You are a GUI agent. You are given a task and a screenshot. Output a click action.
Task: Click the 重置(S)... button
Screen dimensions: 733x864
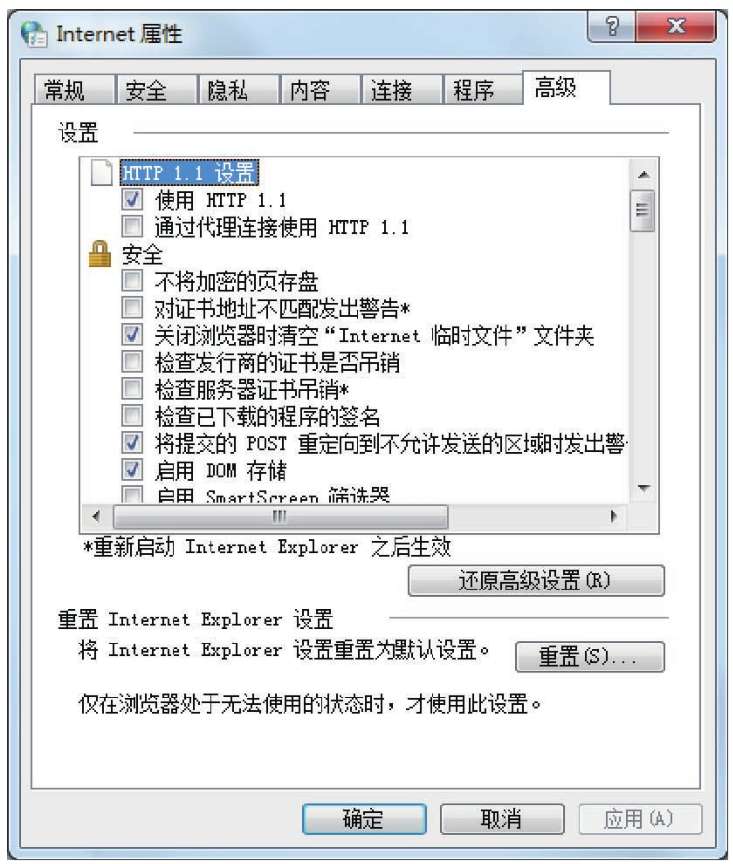590,656
